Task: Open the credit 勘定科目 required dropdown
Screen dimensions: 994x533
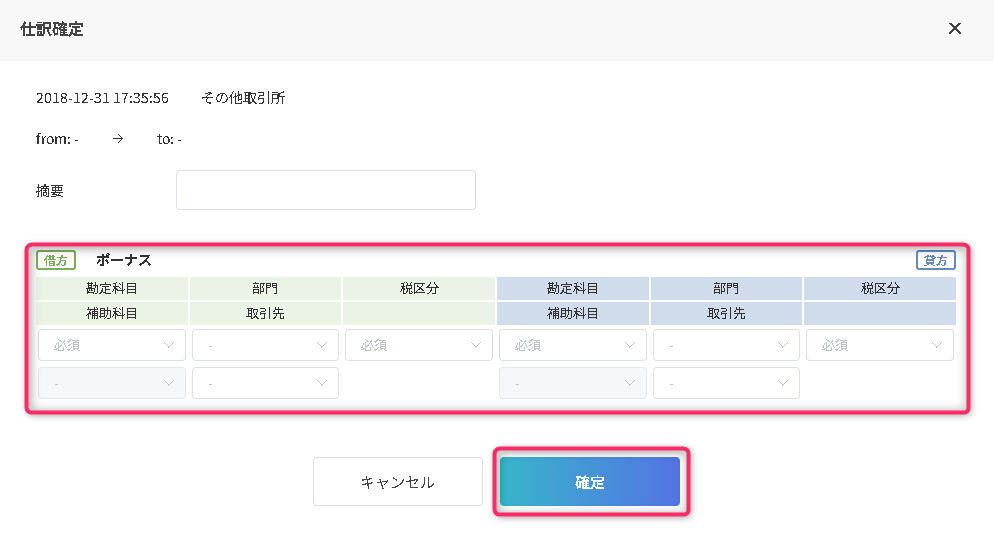Action: (572, 345)
